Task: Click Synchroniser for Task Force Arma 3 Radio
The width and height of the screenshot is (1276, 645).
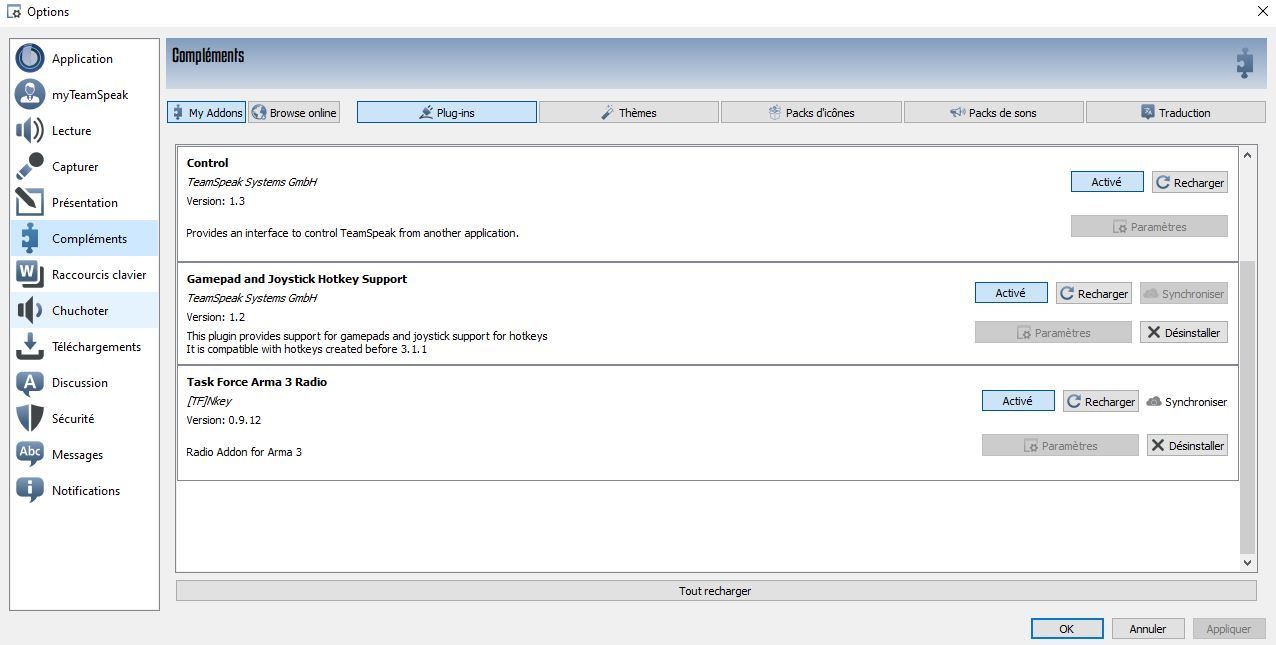Action: 1186,402
